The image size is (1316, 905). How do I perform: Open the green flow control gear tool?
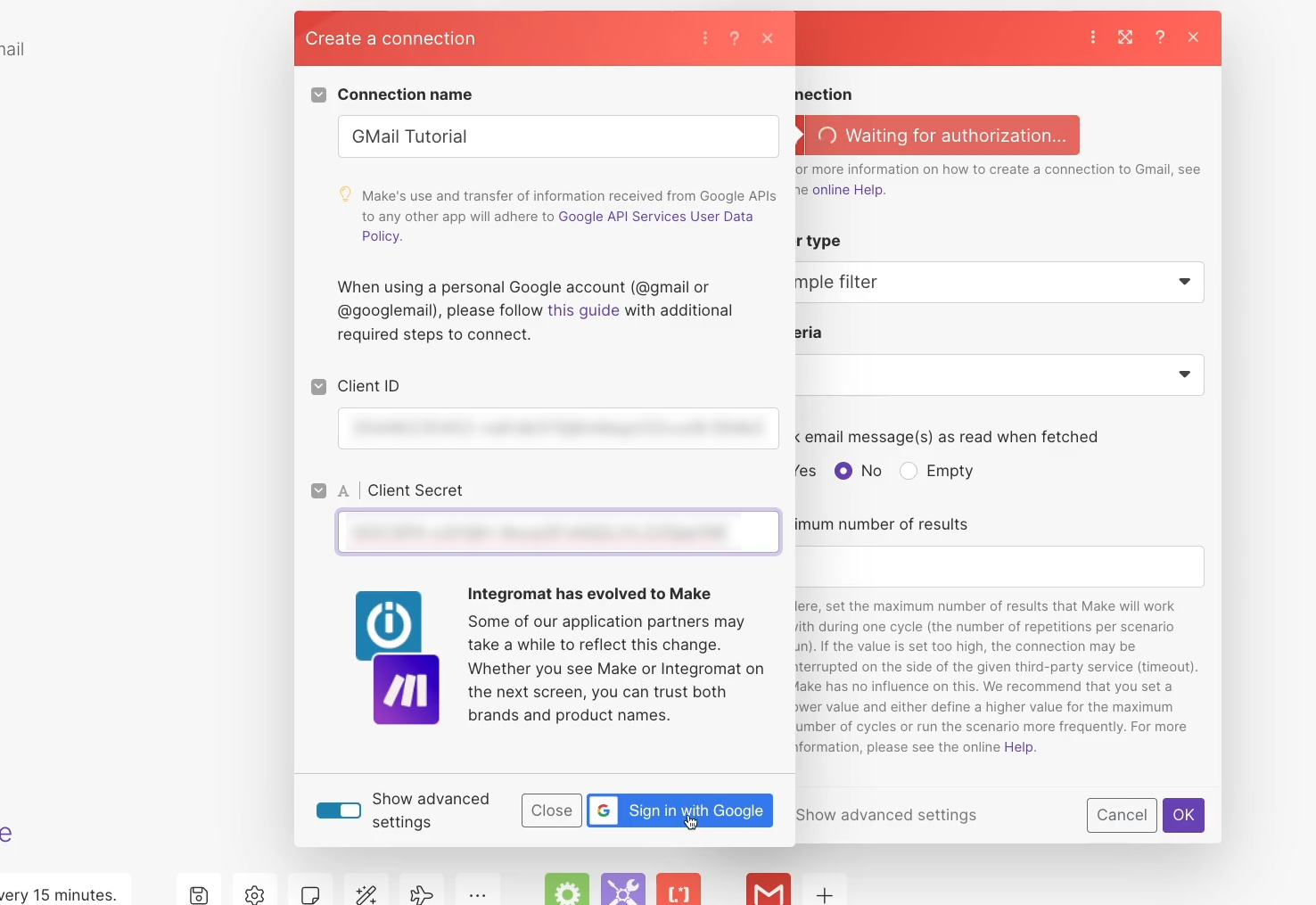click(x=567, y=890)
